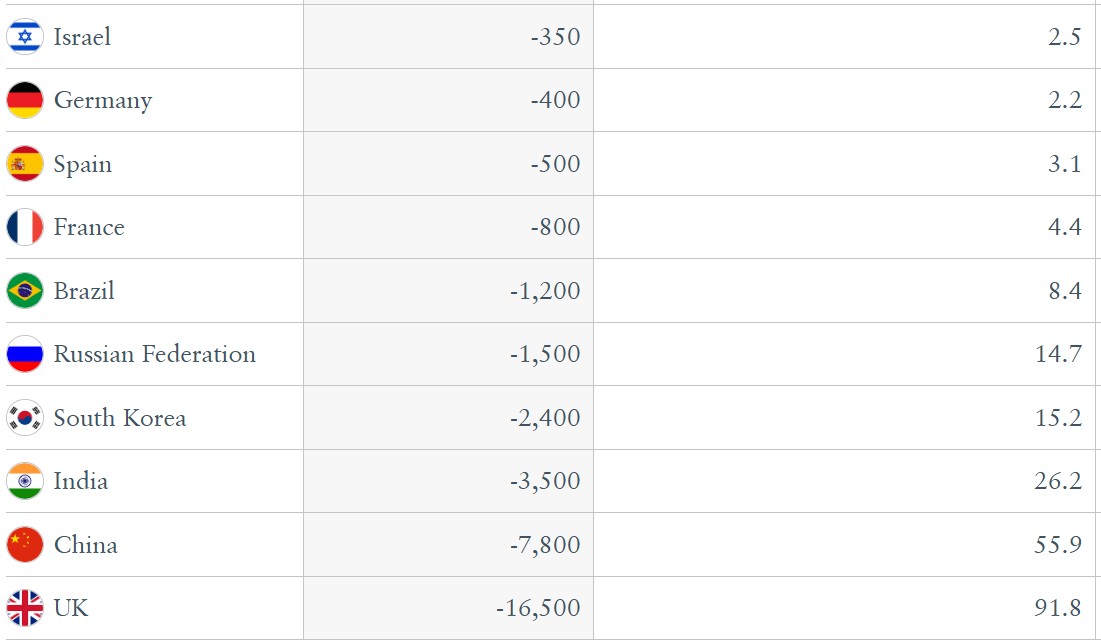Click the Russian Federation flag icon
Image resolution: width=1101 pixels, height=642 pixels.
25,354
